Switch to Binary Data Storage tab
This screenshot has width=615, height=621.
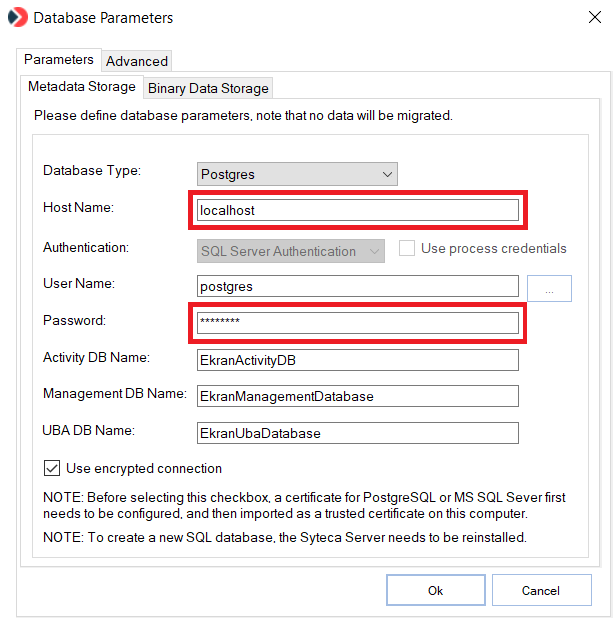click(208, 88)
